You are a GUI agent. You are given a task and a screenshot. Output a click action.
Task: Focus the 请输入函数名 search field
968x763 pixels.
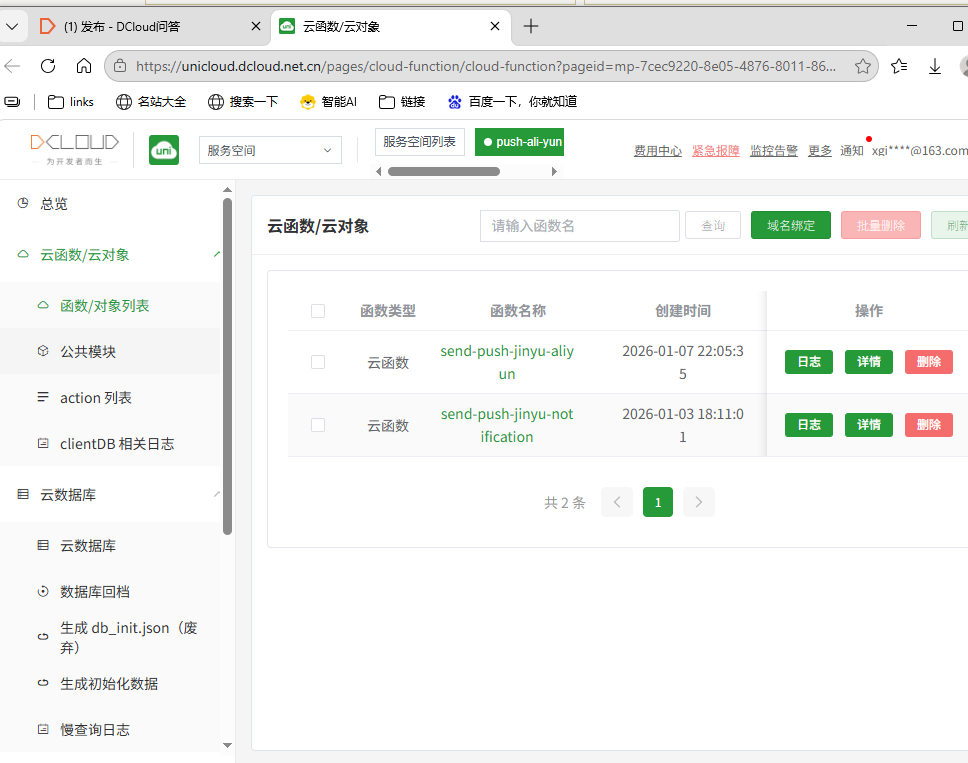(x=579, y=226)
